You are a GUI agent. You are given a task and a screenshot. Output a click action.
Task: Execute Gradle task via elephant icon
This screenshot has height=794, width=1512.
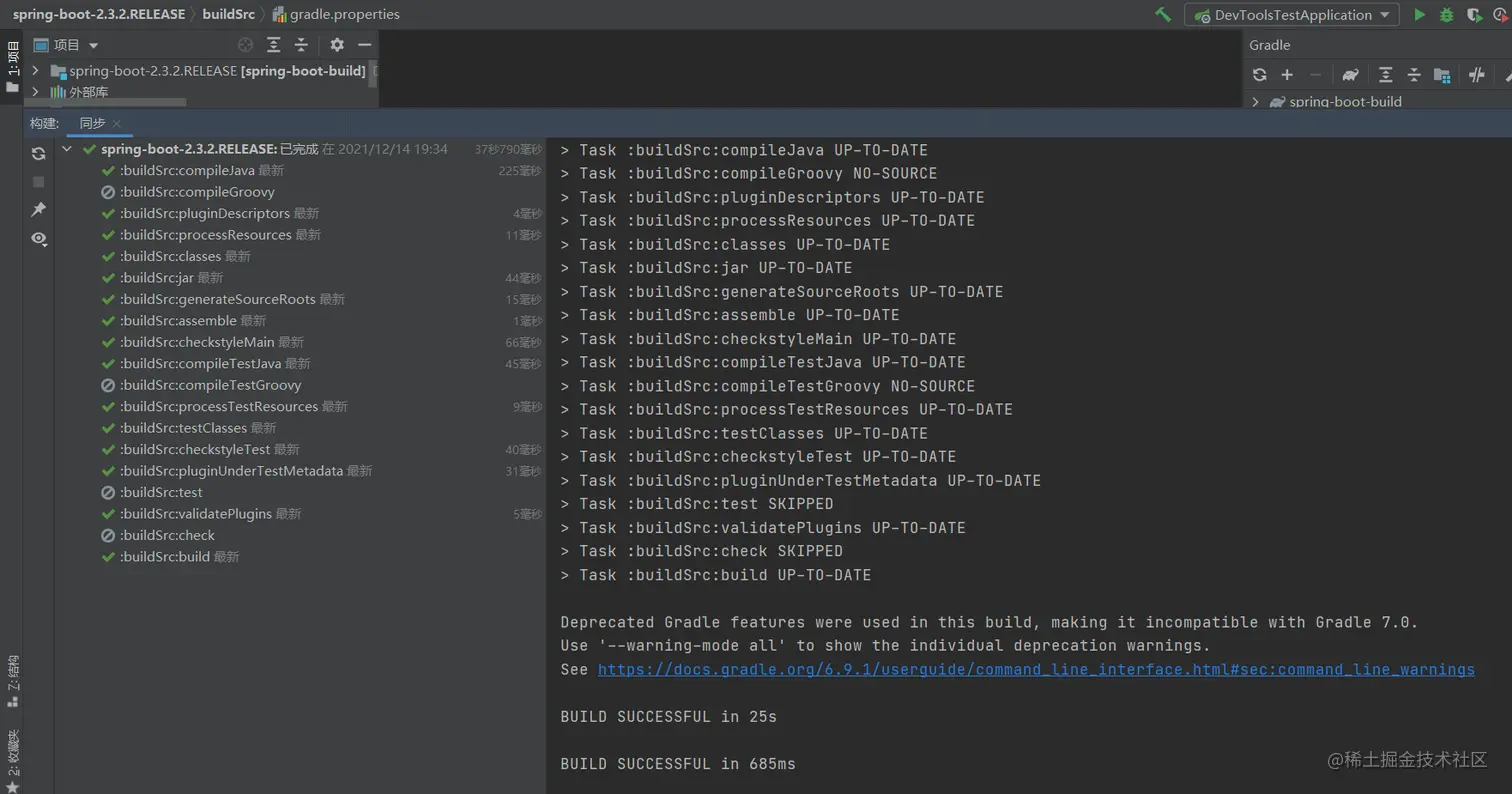pos(1350,75)
